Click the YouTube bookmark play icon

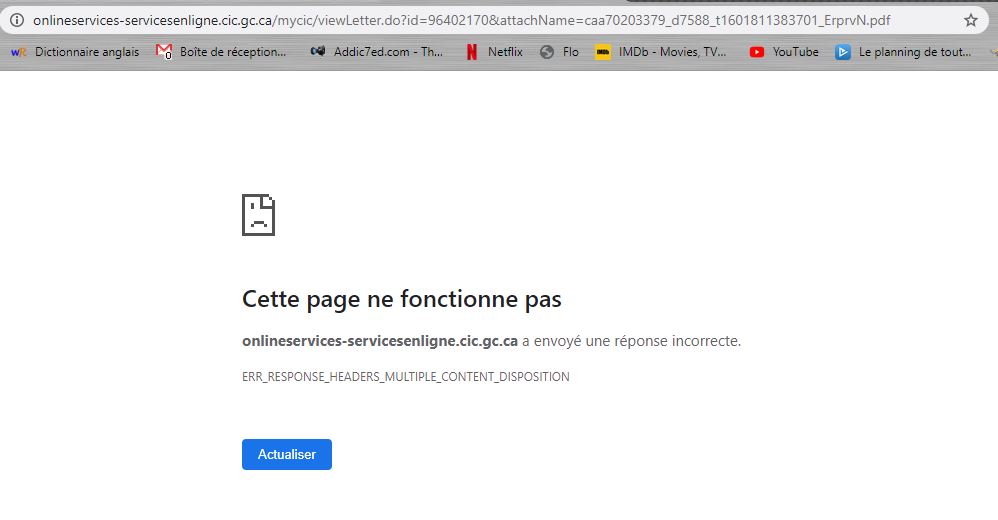757,52
